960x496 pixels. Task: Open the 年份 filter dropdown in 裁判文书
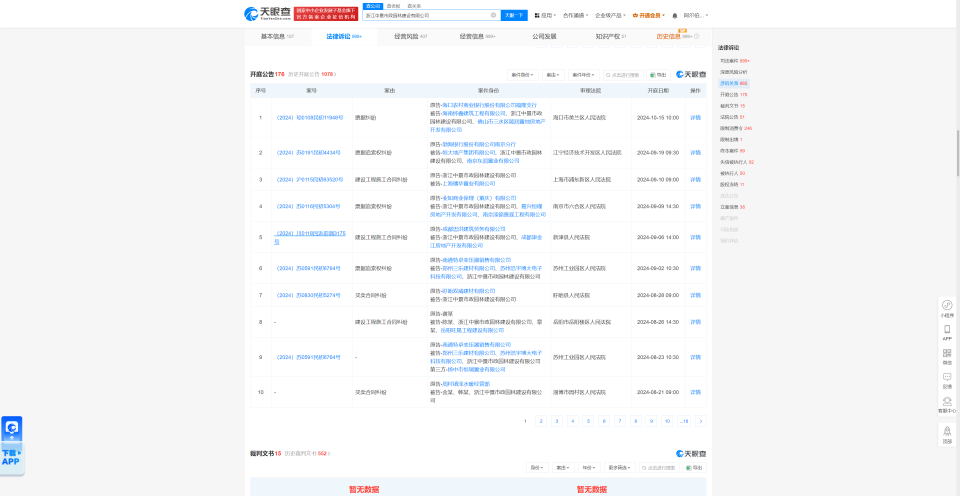(588, 468)
